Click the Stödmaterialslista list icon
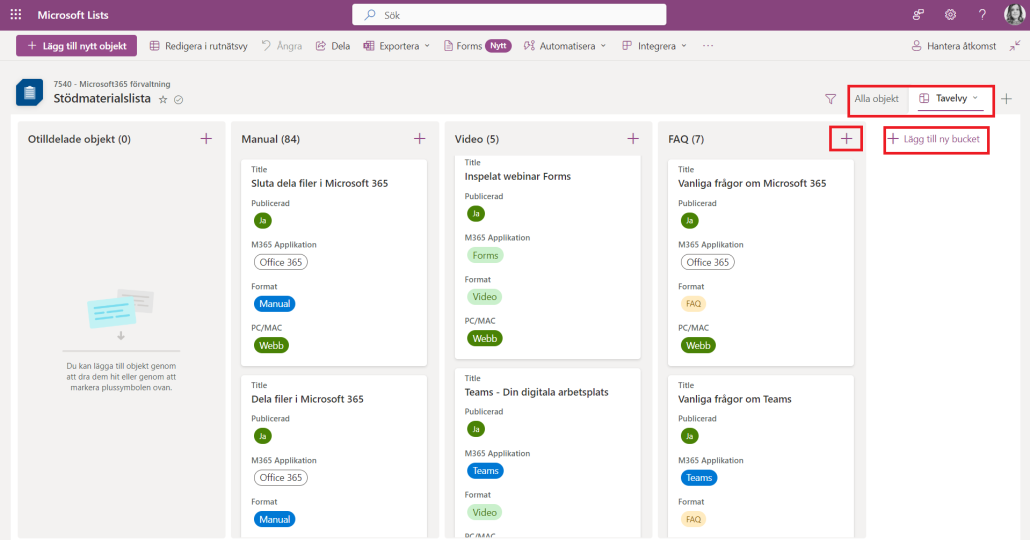This screenshot has height=540, width=1030. [30, 93]
